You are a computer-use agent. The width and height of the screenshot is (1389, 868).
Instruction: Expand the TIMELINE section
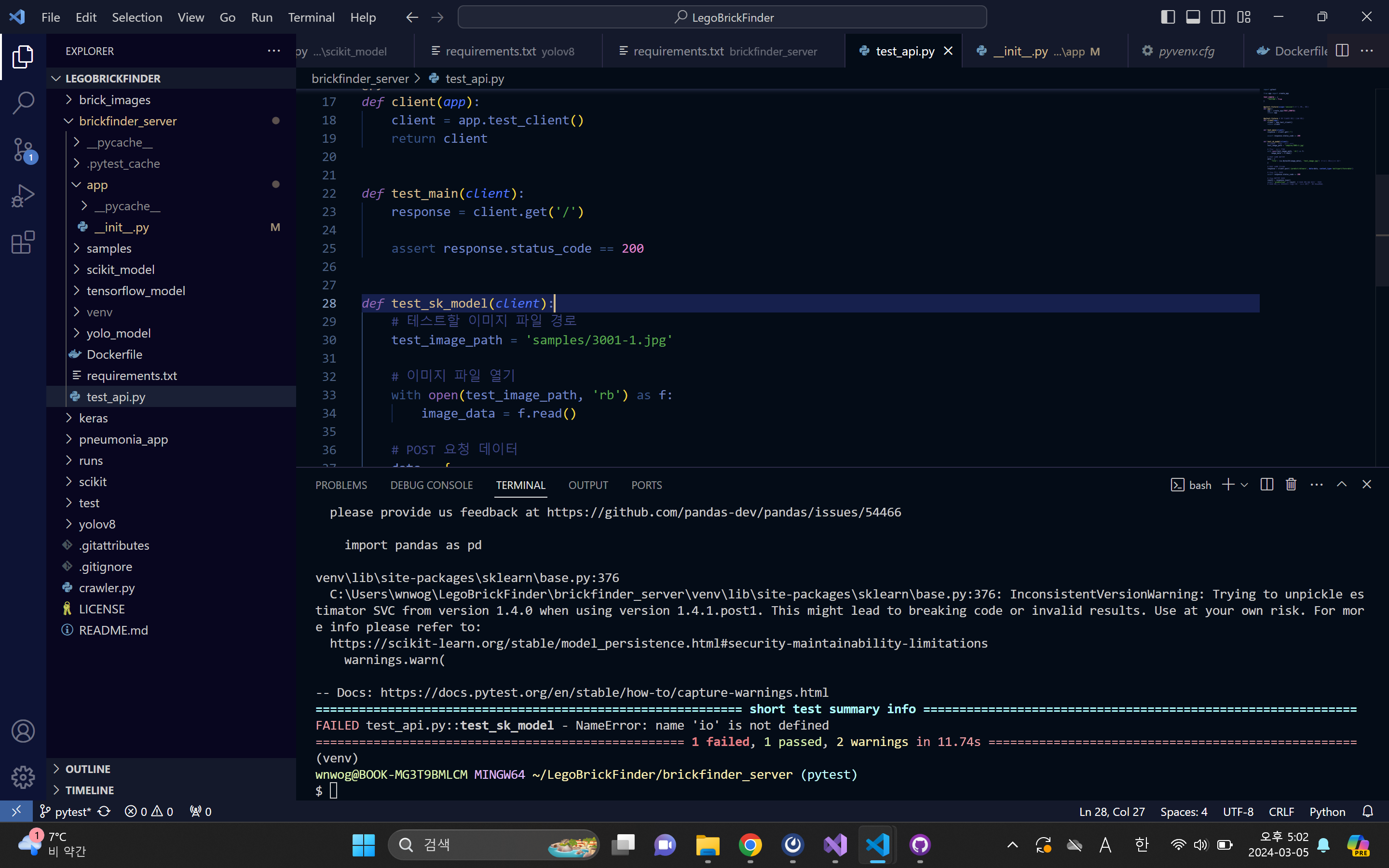click(x=171, y=790)
